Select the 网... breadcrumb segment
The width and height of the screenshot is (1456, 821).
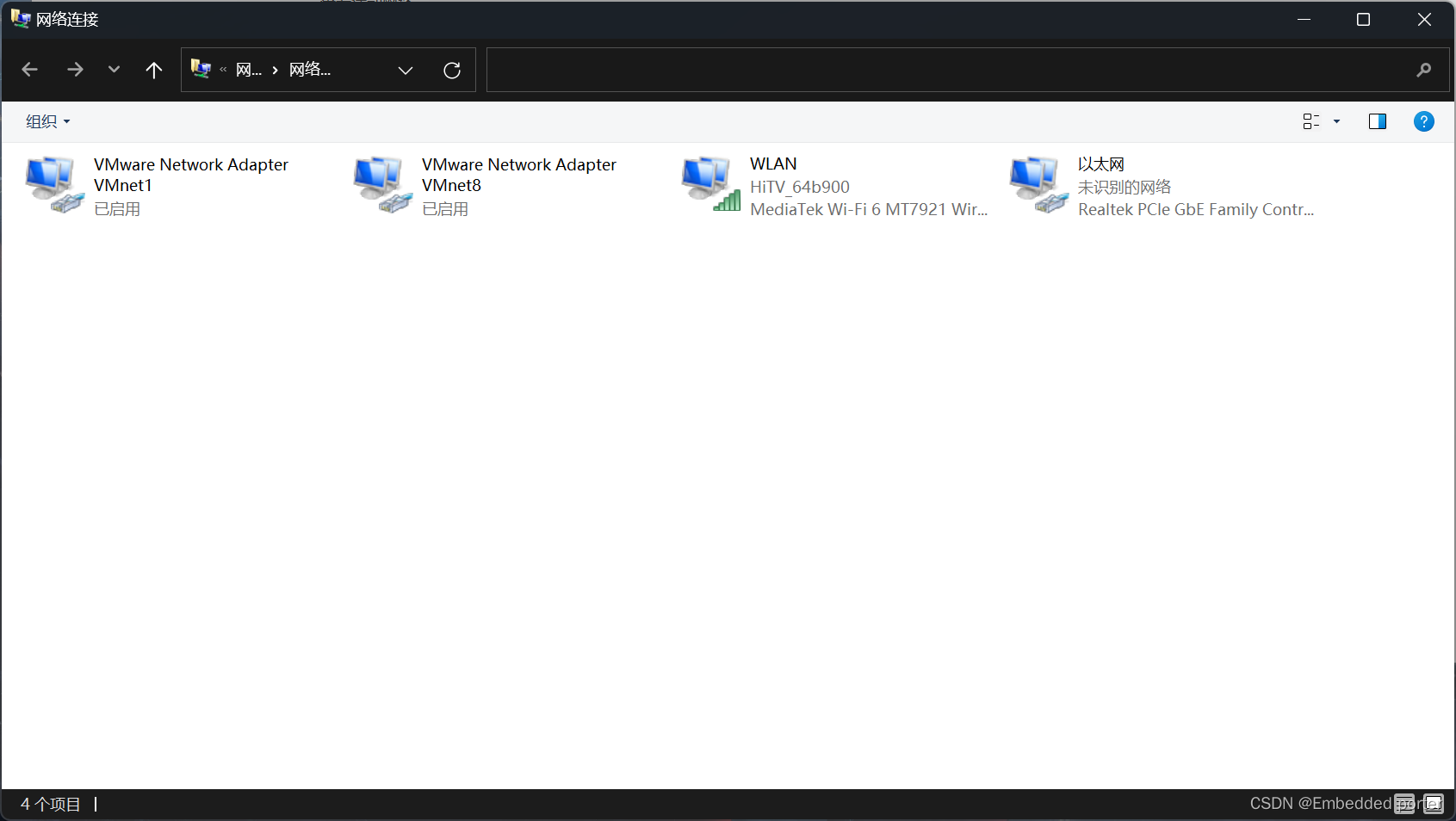[x=249, y=70]
